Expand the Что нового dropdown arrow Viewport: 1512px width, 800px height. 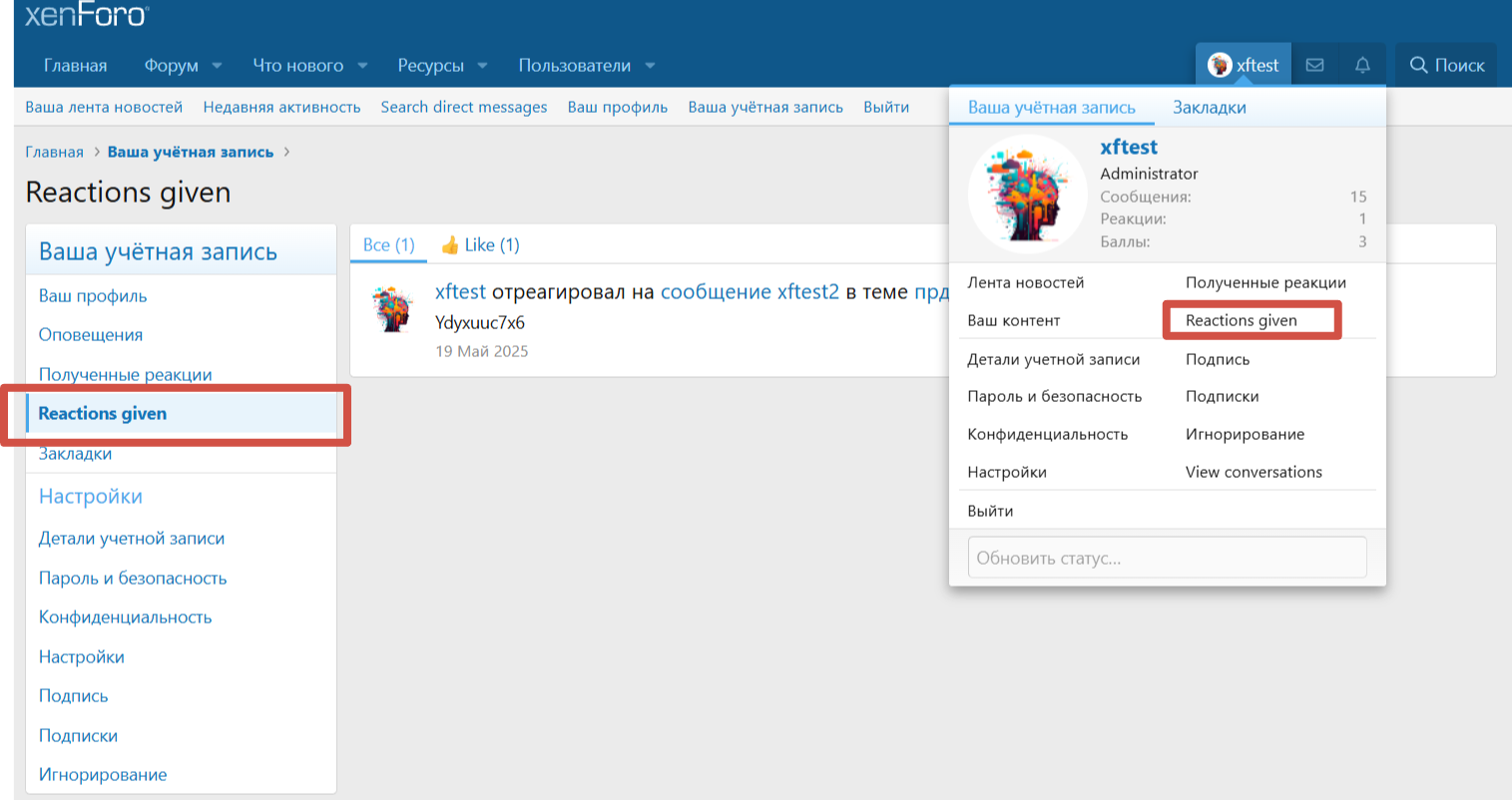[x=362, y=66]
